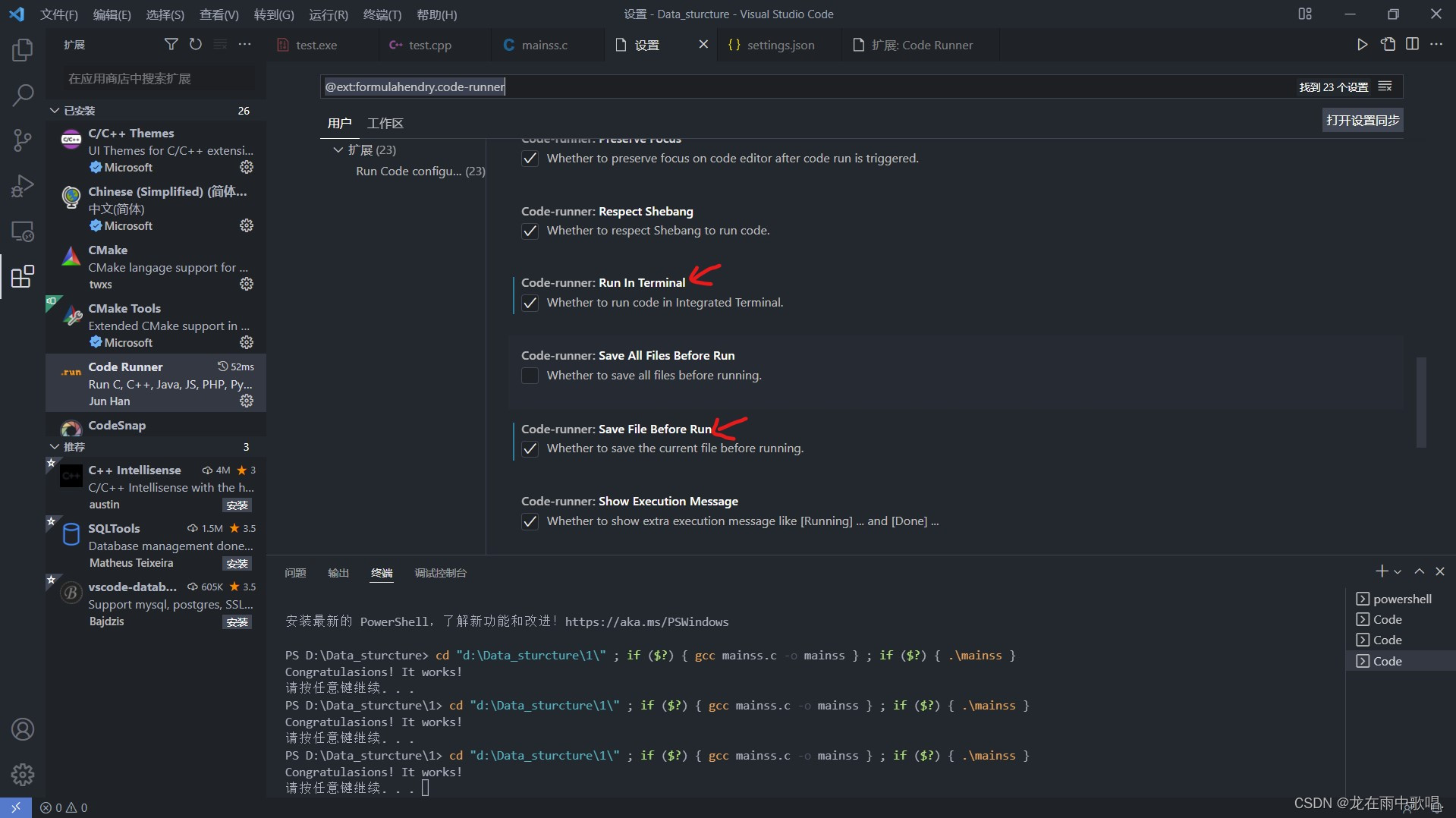Collapse the 推荐 extensions section
1456x818 pixels.
(x=55, y=447)
